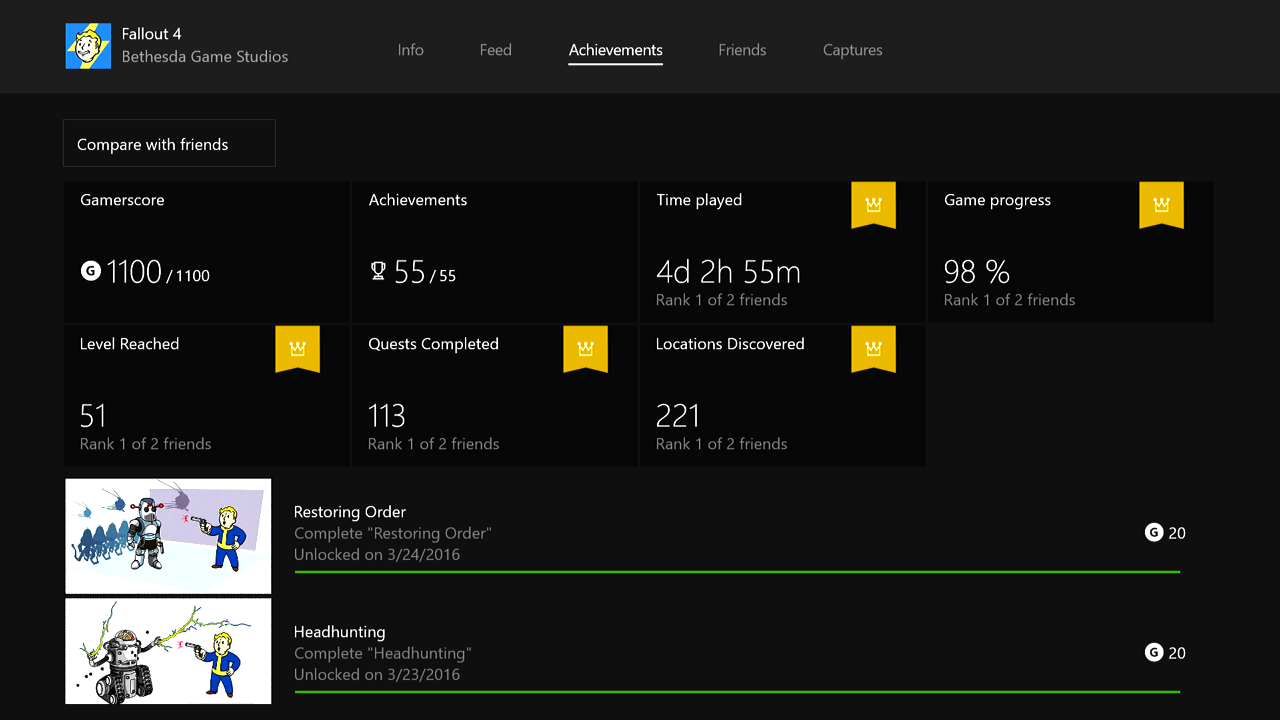
Task: Click the 'Complete "Restoring Order"' description text
Action: point(393,533)
